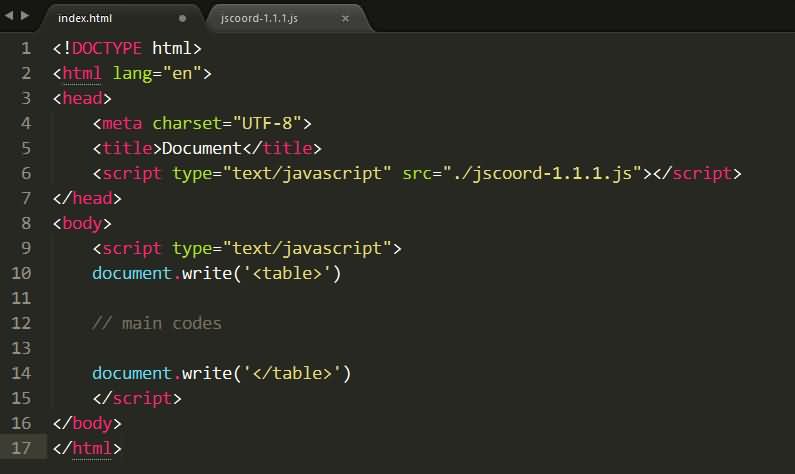Click line number 14 in the gutter

coord(21,373)
